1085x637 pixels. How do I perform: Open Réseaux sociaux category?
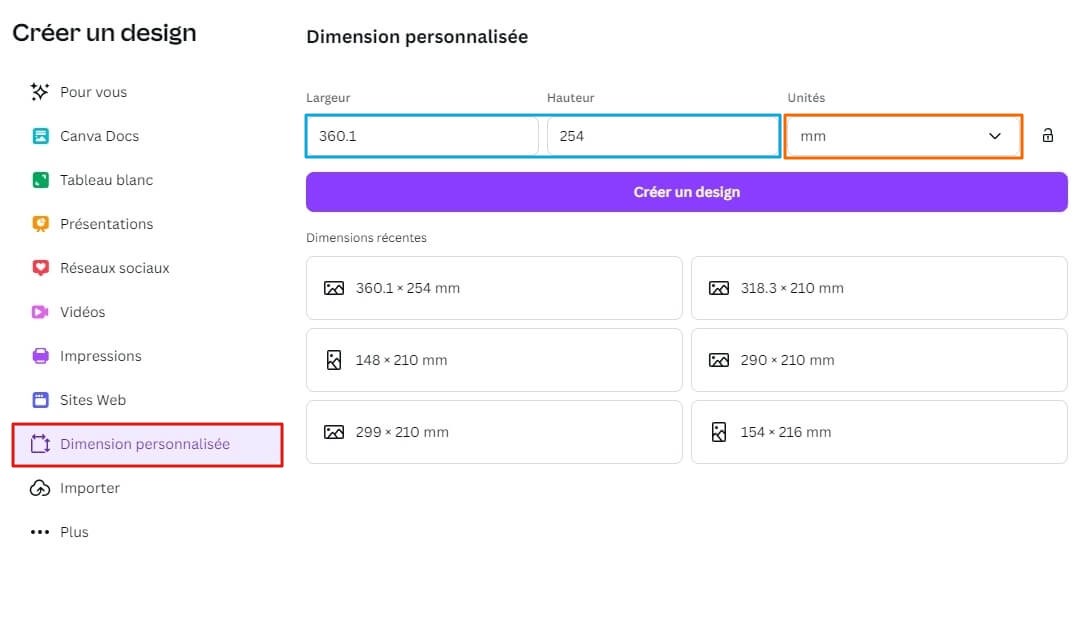[147, 268]
